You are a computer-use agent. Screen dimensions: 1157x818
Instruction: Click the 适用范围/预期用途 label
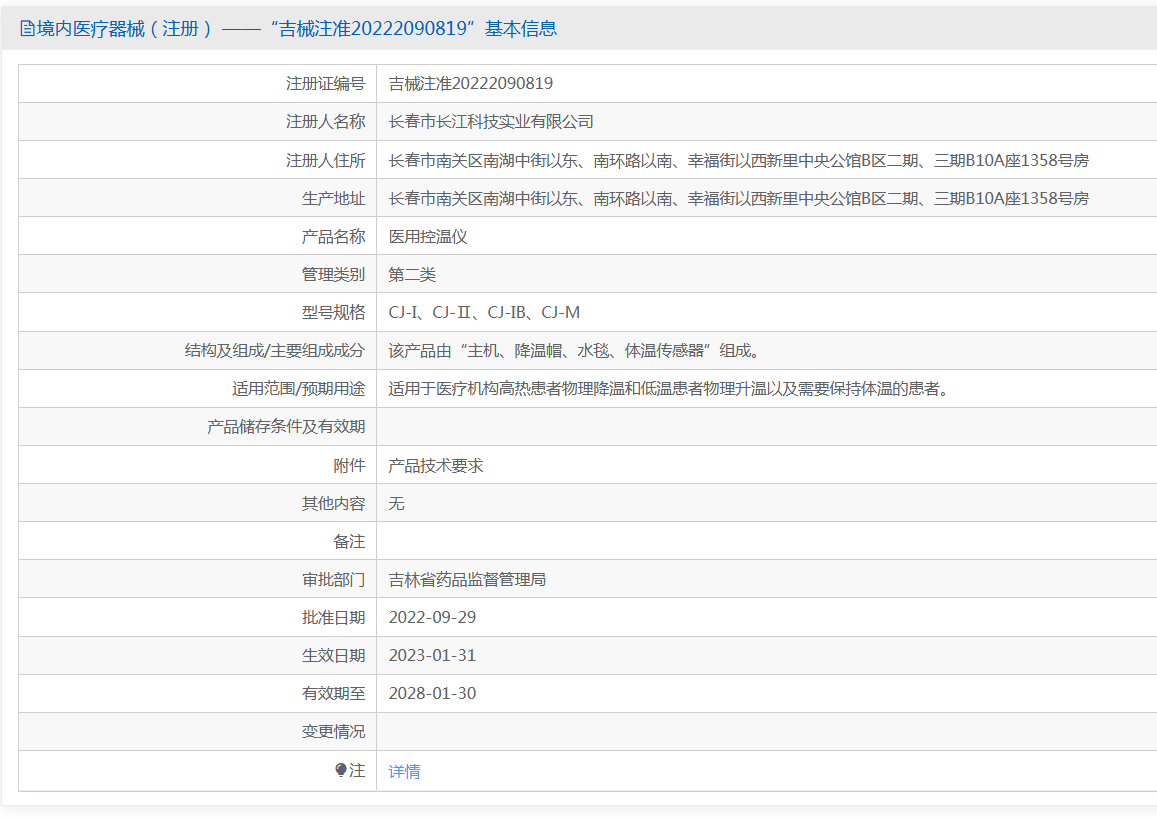[298, 389]
